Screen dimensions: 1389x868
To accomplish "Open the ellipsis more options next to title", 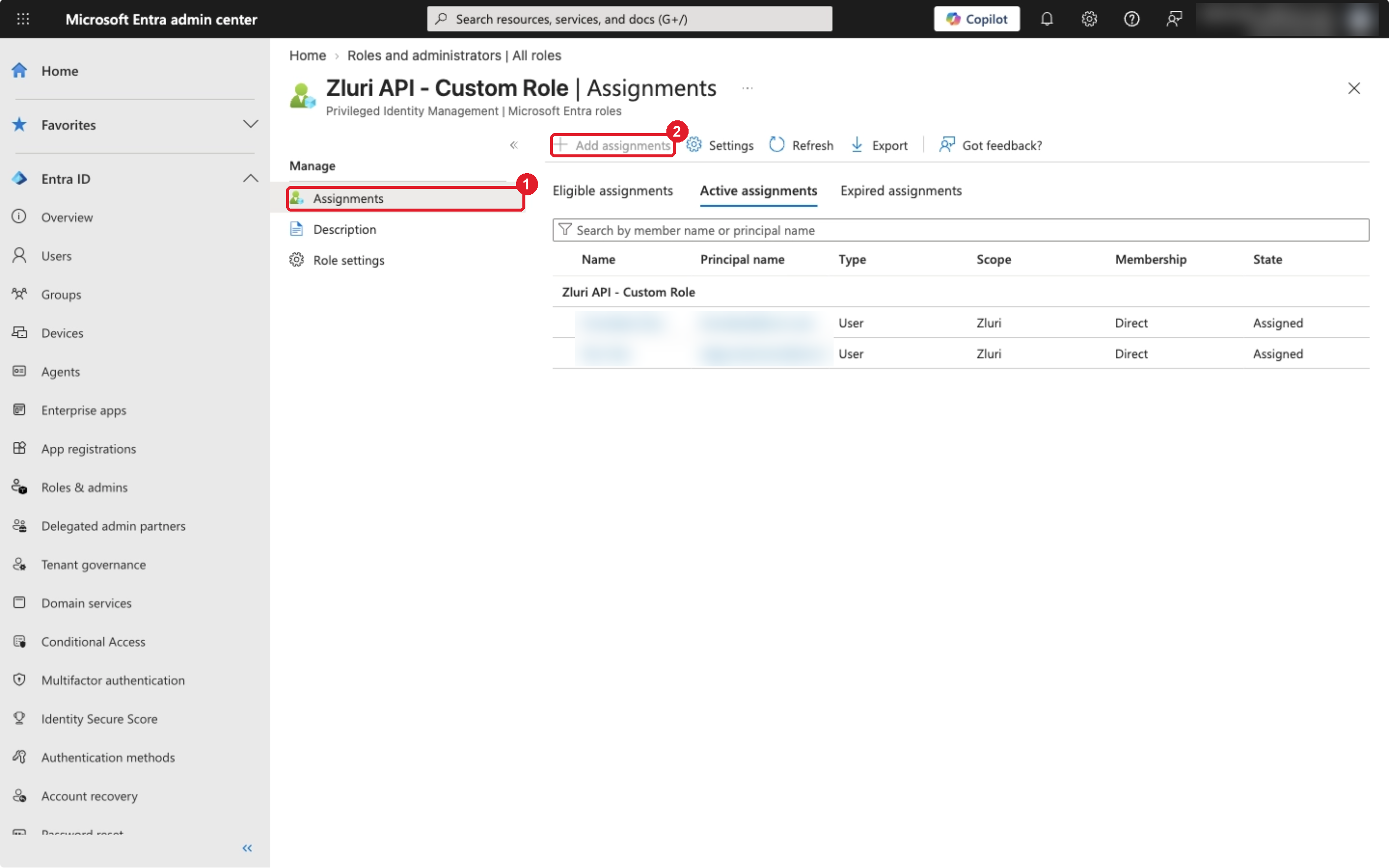I will [x=747, y=88].
